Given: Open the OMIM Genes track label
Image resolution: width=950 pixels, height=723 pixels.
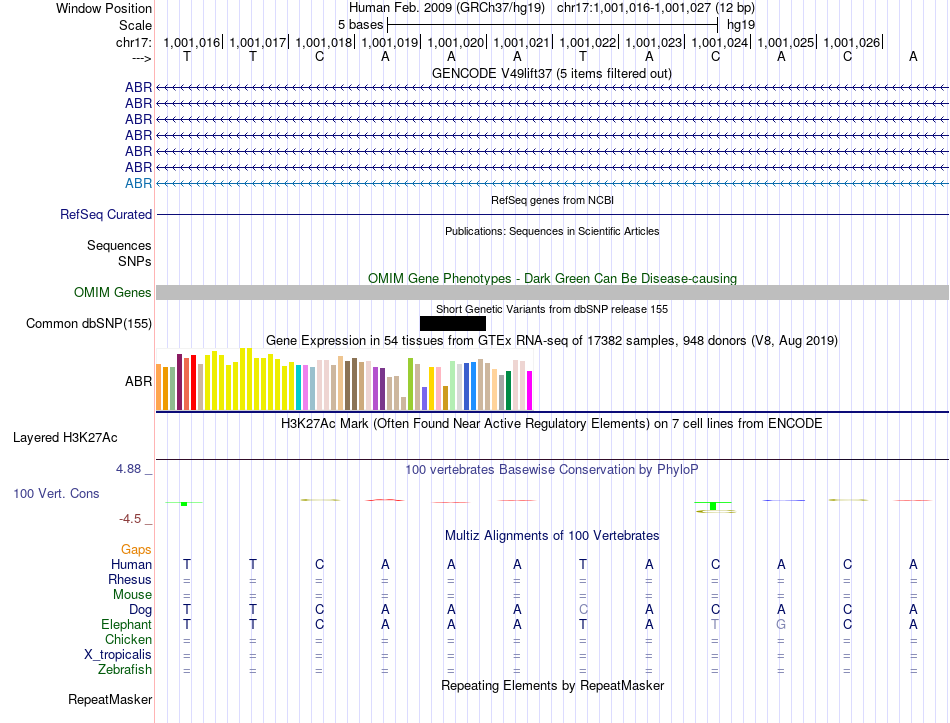Looking at the screenshot, I should coord(113,293).
